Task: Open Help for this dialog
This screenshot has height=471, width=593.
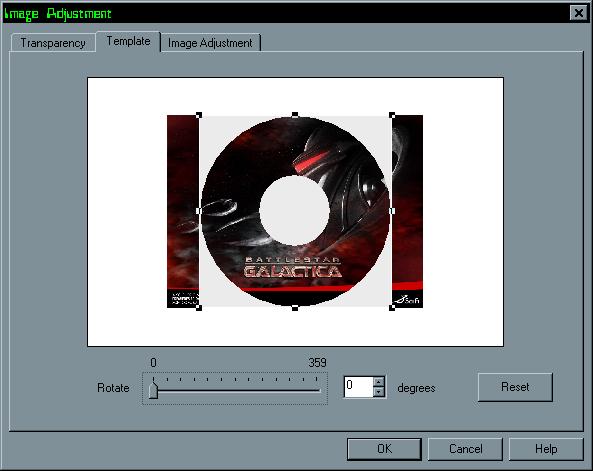Action: (546, 449)
